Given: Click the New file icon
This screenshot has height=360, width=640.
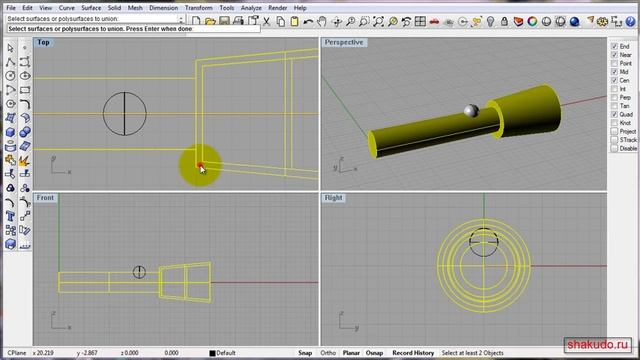Looking at the screenshot, I should click(196, 21).
